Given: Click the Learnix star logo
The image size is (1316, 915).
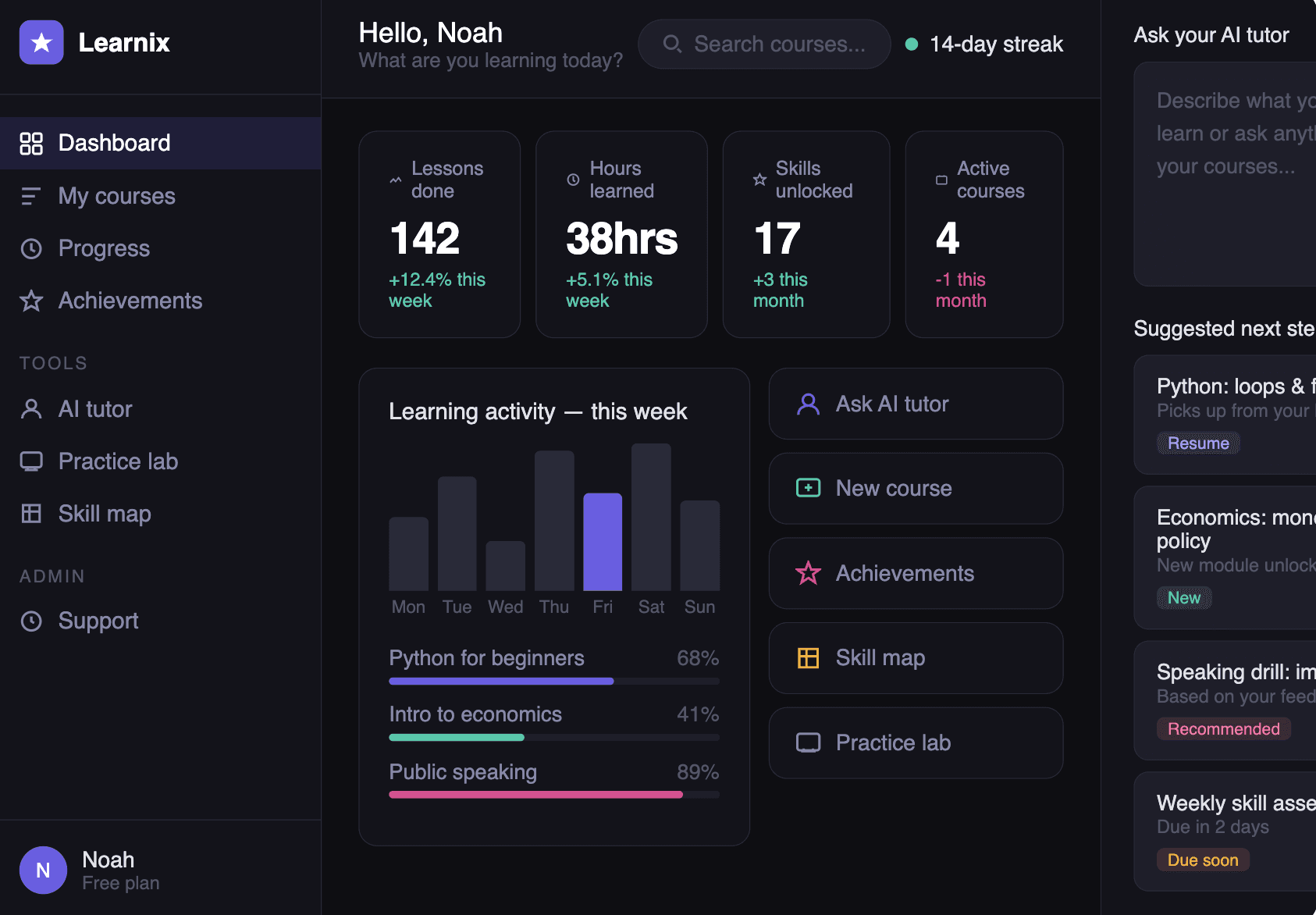Looking at the screenshot, I should point(41,42).
